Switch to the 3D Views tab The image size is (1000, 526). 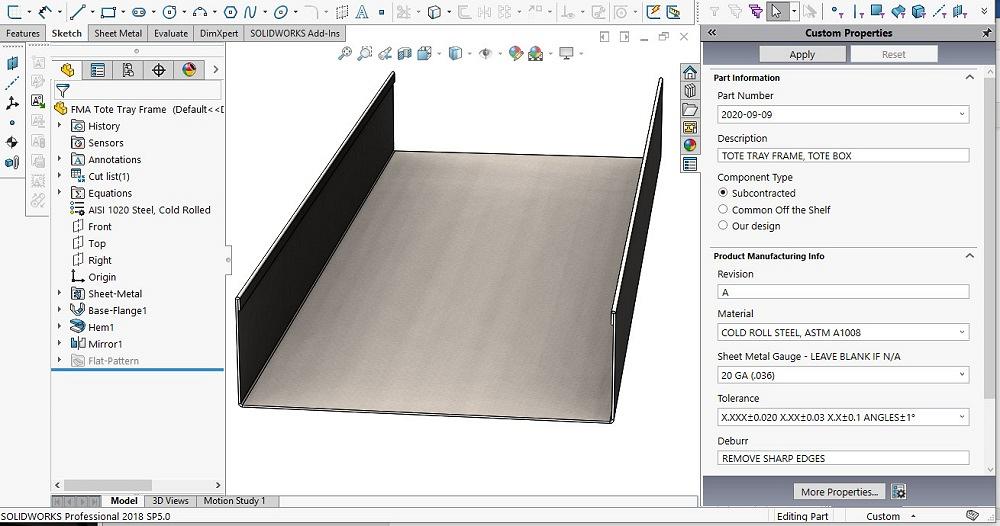click(x=170, y=500)
